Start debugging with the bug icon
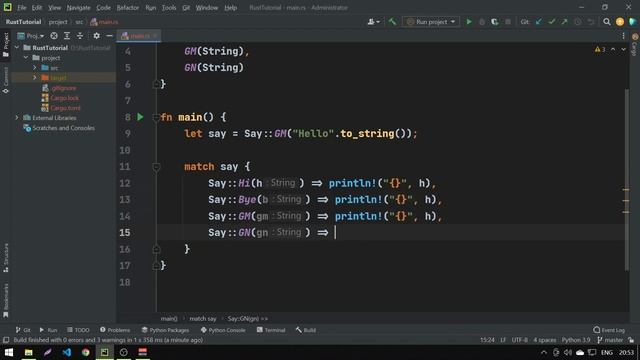 (x=482, y=22)
